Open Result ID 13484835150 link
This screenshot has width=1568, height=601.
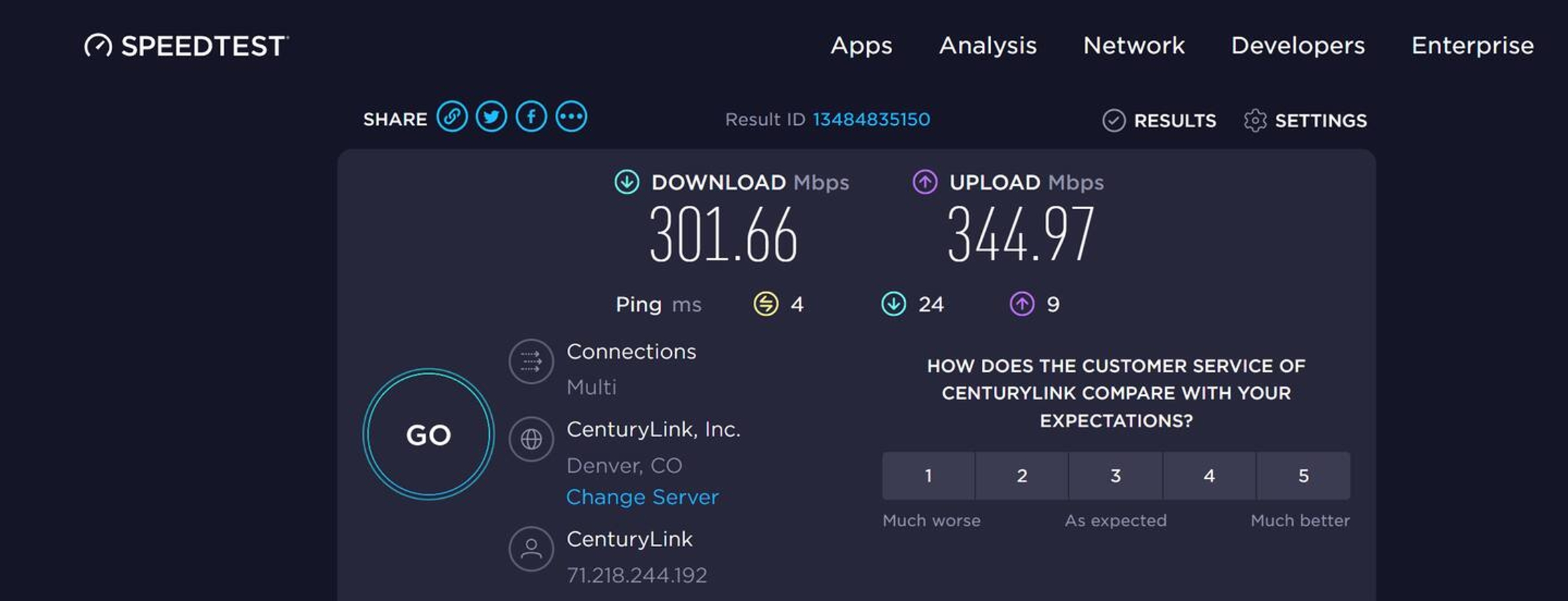tap(871, 120)
